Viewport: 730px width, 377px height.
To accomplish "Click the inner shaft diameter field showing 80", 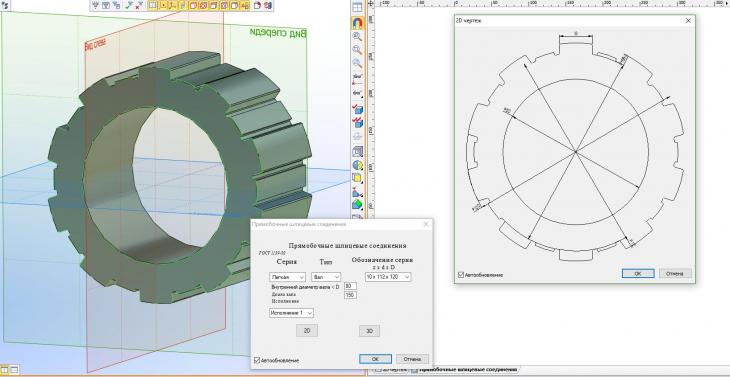I will coord(350,286).
